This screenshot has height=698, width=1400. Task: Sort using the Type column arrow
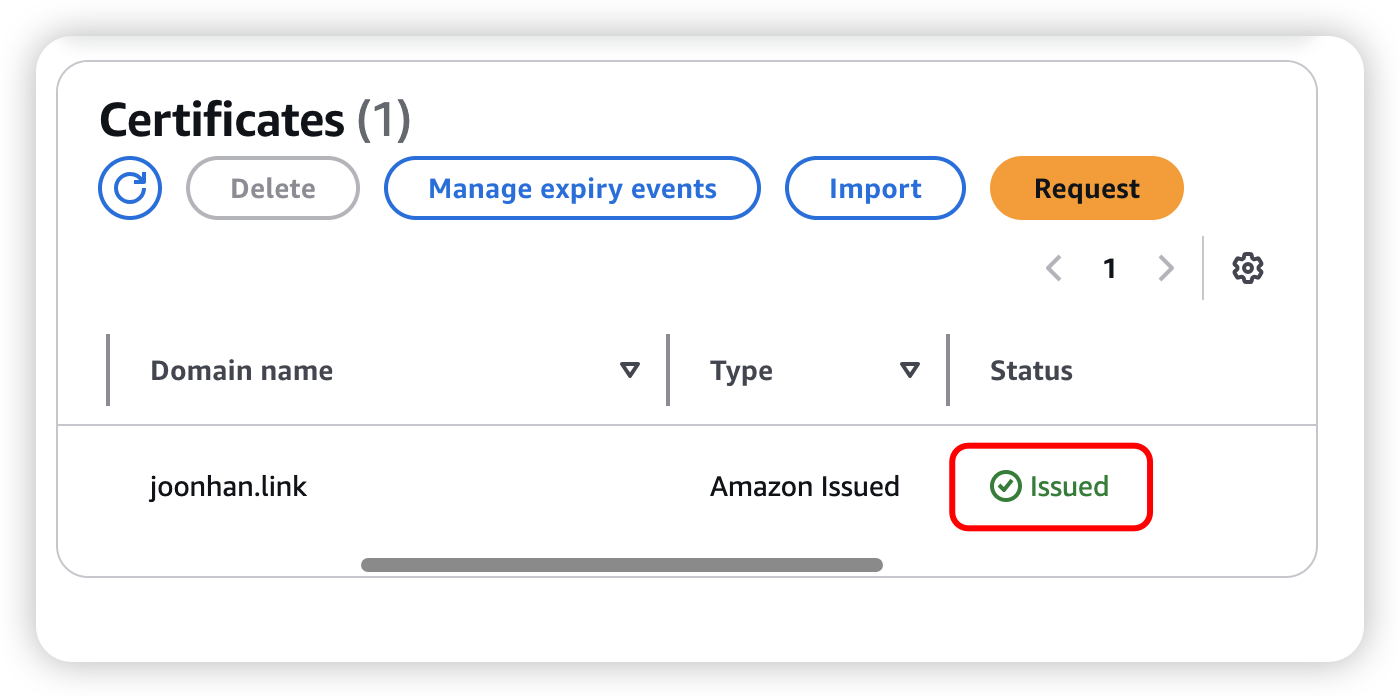click(909, 371)
